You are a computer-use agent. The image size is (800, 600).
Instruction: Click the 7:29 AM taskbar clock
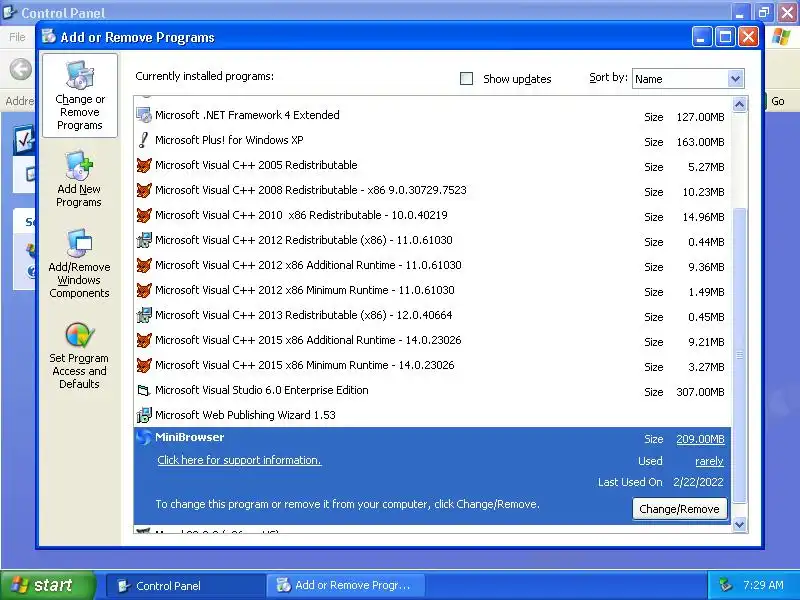pyautogui.click(x=763, y=585)
